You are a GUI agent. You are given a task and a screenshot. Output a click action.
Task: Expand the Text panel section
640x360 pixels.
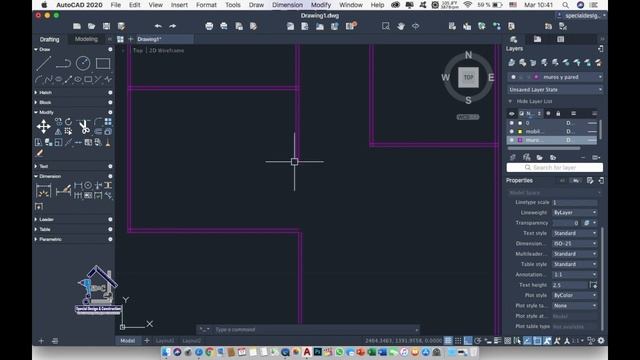(x=36, y=167)
